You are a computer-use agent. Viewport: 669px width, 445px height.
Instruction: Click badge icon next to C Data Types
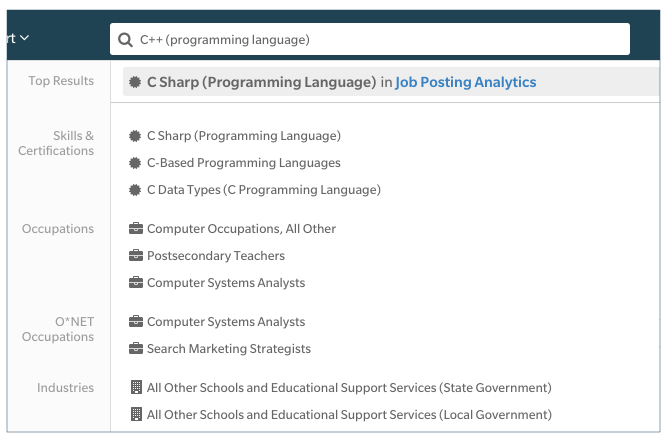click(x=135, y=190)
